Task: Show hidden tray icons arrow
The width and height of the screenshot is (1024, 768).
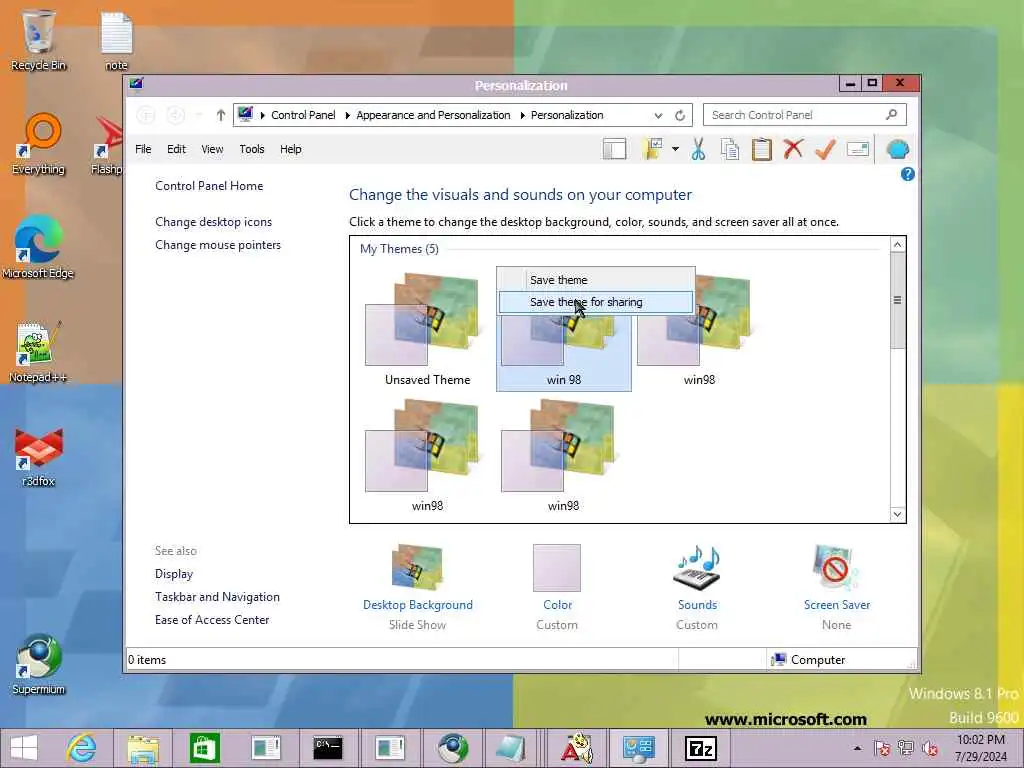Action: click(x=857, y=748)
